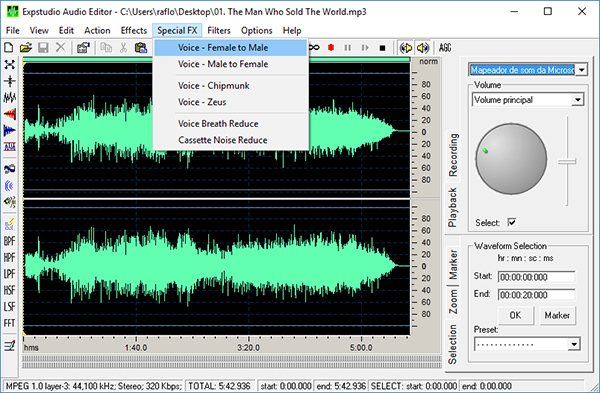Click the loop playback infinity icon
The width and height of the screenshot is (600, 393).
pos(315,47)
